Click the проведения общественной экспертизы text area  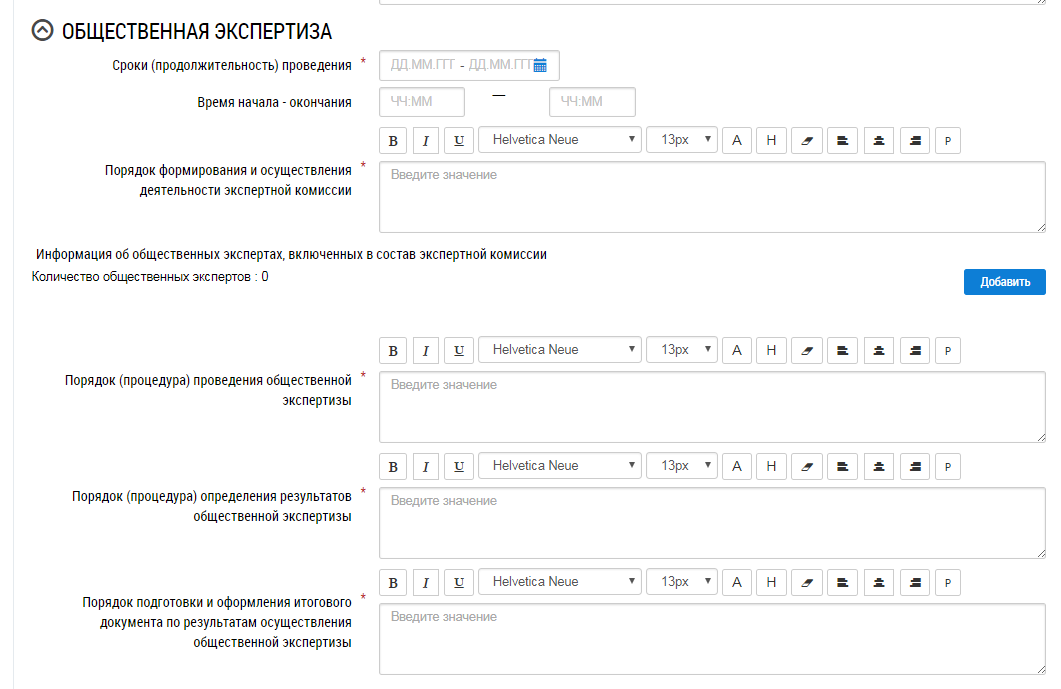(712, 407)
